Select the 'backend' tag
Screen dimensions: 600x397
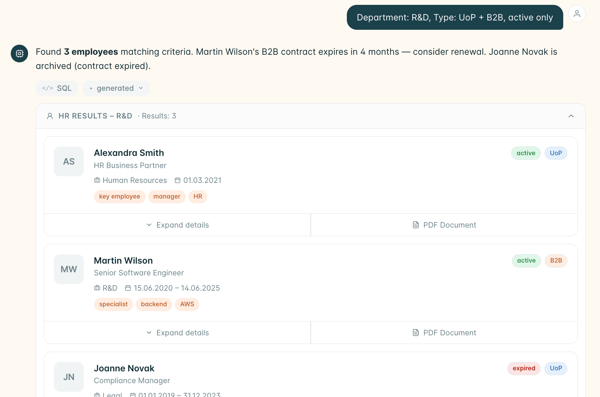pyautogui.click(x=154, y=304)
